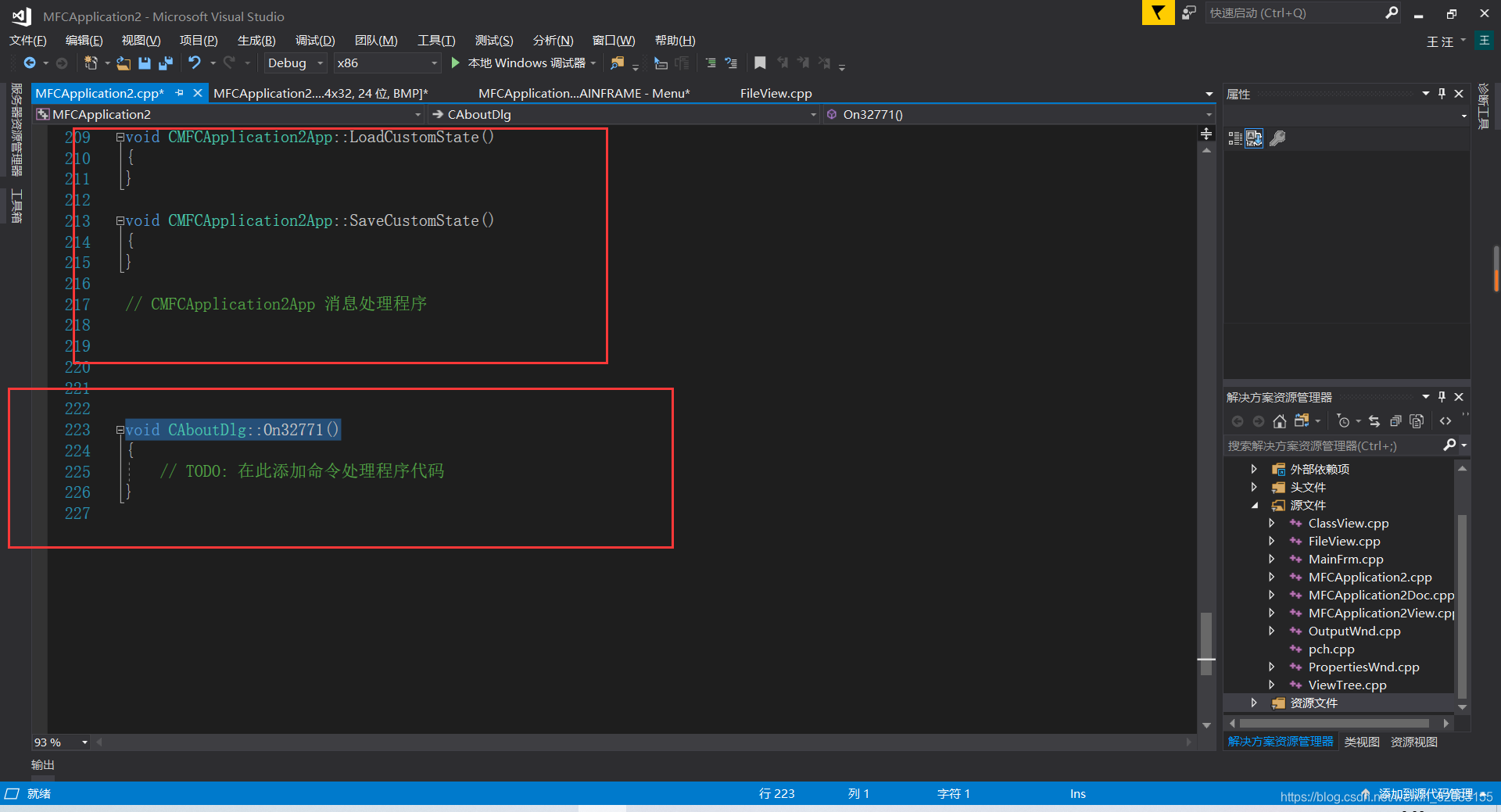1501x812 pixels.
Task: Open the 工具 (Tools) menu
Action: (436, 40)
